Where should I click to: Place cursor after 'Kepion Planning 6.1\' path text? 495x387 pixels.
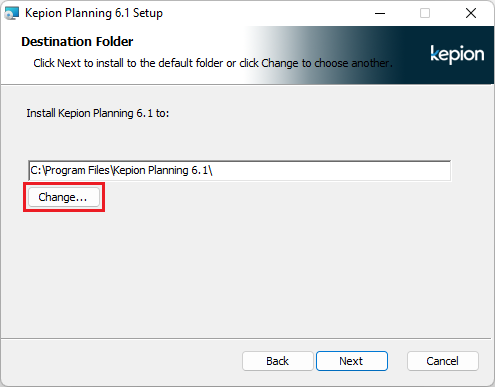pyautogui.click(x=213, y=170)
